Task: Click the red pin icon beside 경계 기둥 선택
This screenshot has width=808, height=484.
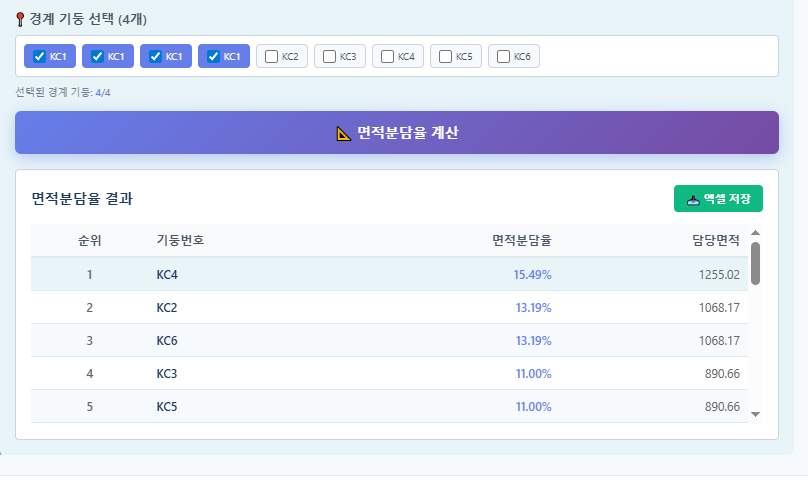Action: pos(21,18)
